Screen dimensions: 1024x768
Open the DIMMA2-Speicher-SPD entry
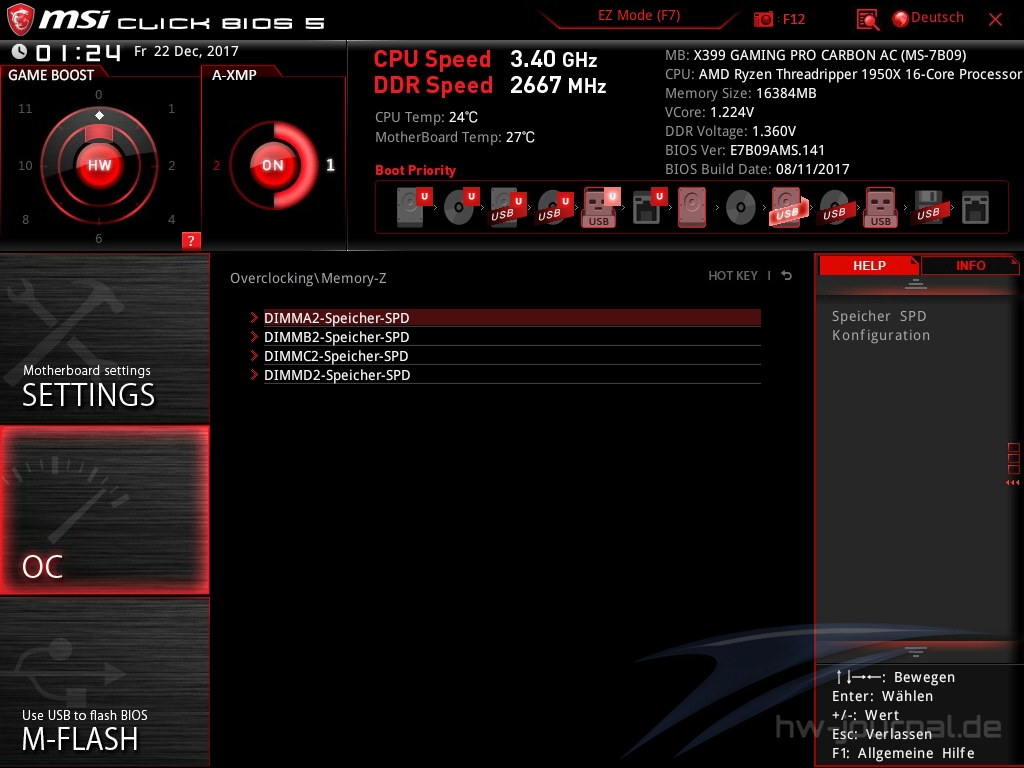pos(512,317)
